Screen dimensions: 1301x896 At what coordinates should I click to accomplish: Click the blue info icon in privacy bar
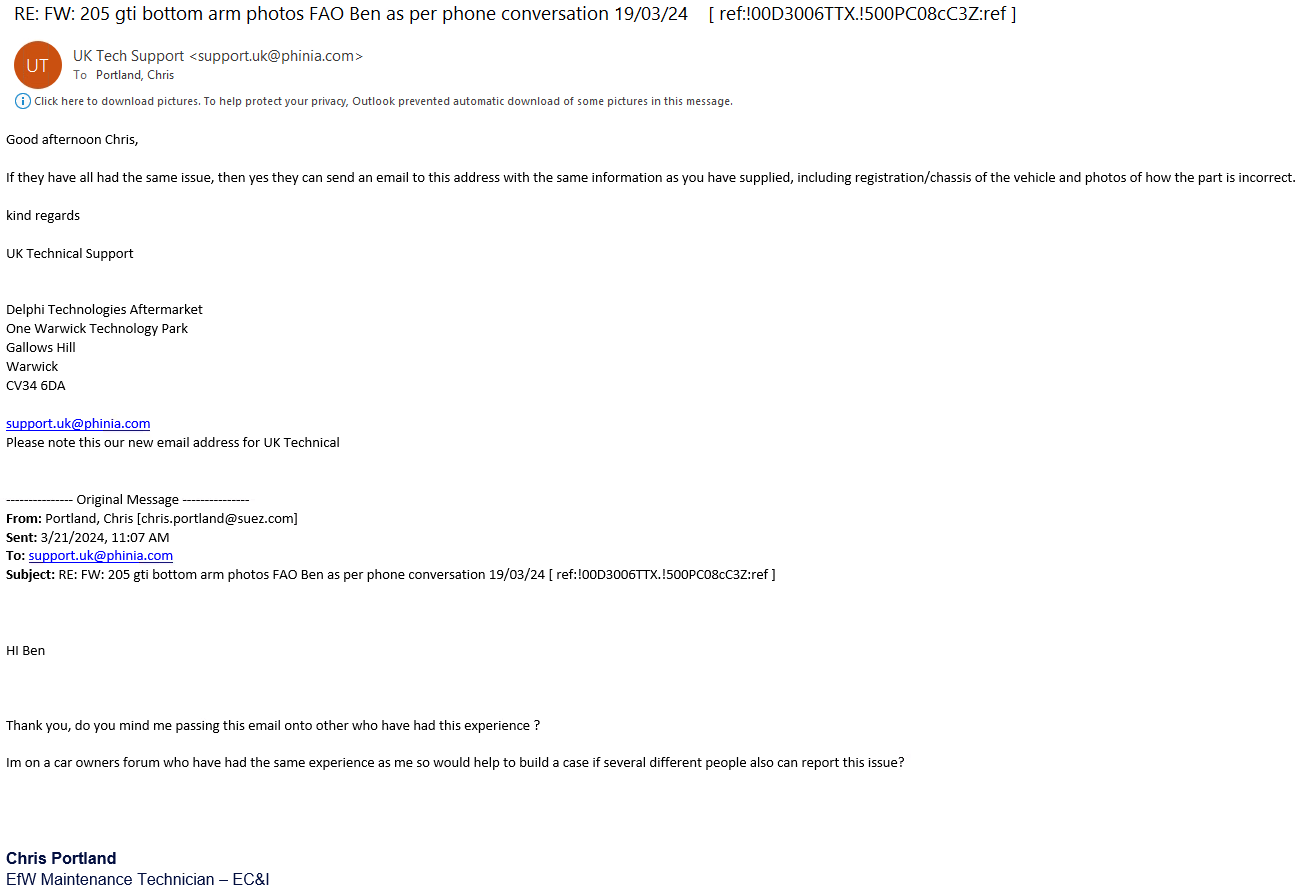coord(23,101)
